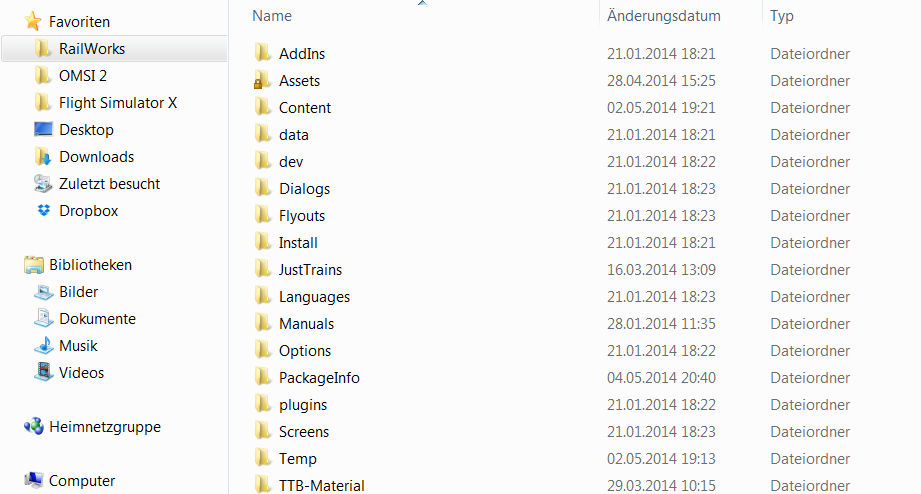Click the Heimnetzgruppe icon

pyautogui.click(x=33, y=426)
